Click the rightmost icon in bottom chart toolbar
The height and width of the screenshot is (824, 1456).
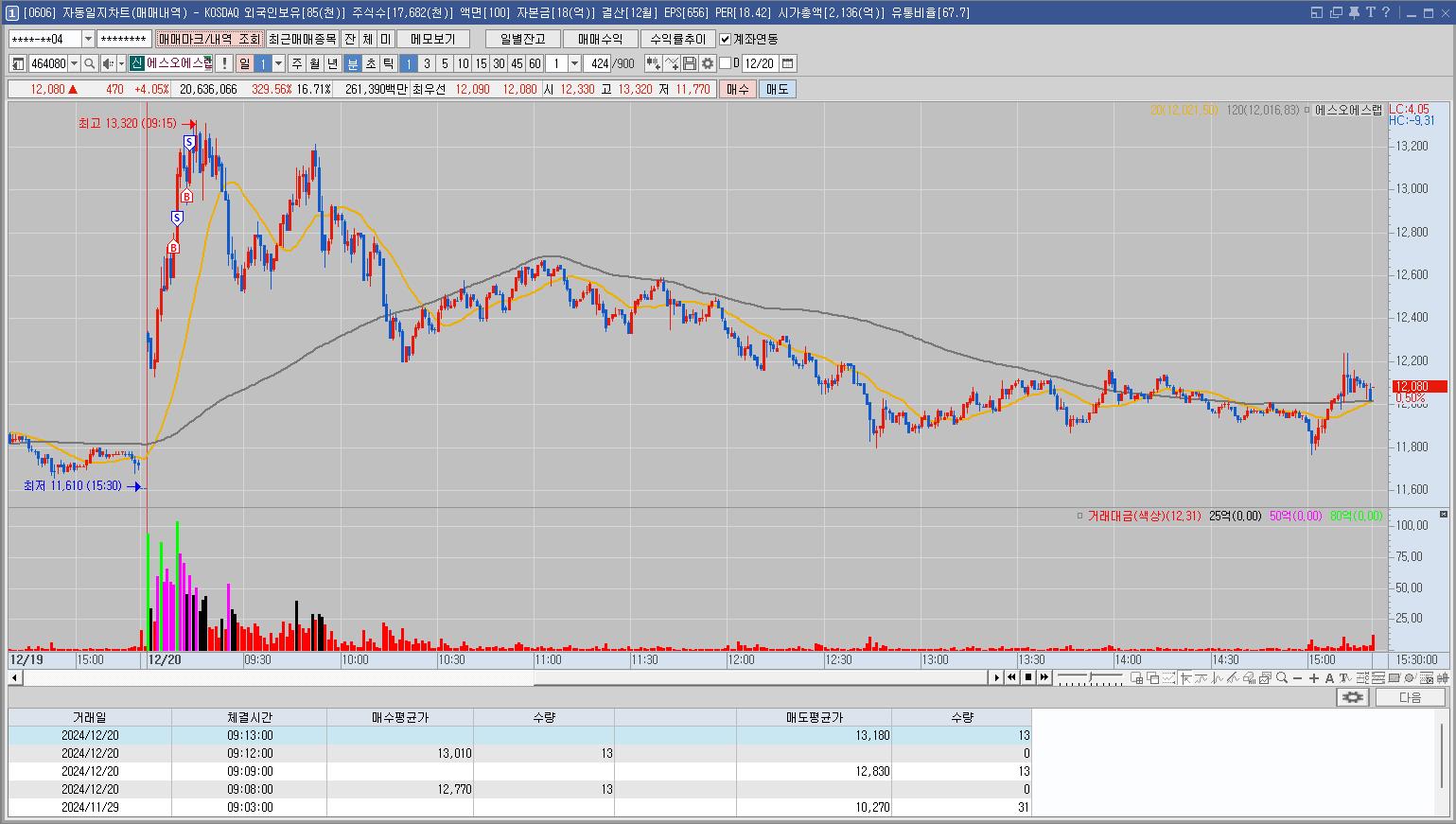(x=1443, y=677)
